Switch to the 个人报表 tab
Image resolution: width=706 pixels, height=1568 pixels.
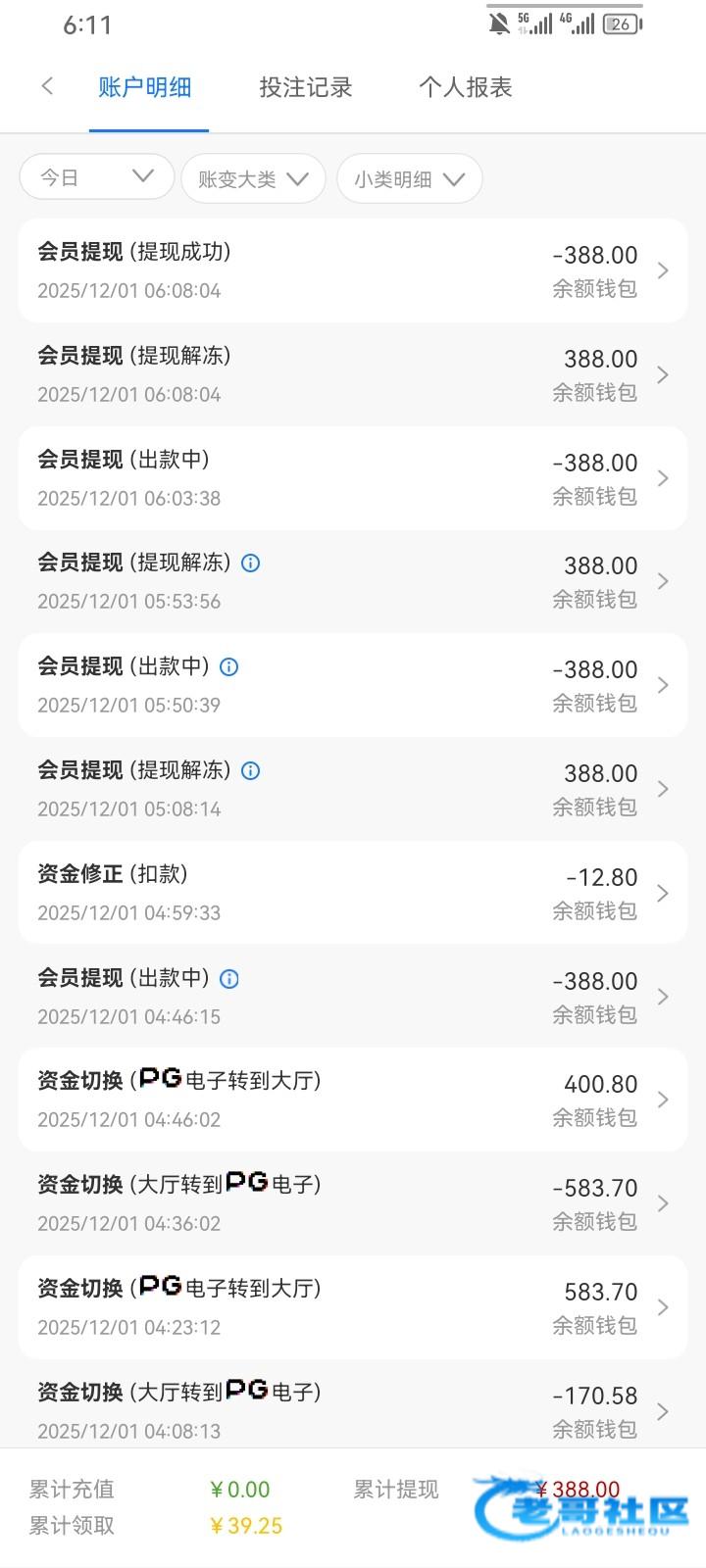466,87
